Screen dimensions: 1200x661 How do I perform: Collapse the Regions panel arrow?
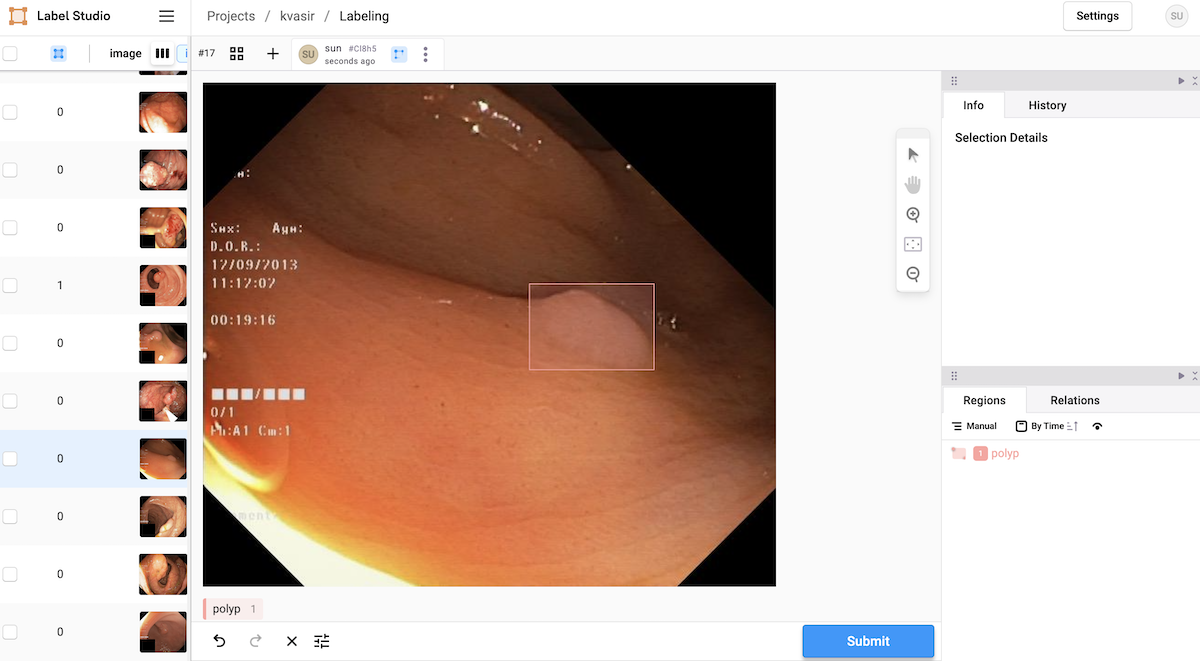(x=1181, y=376)
